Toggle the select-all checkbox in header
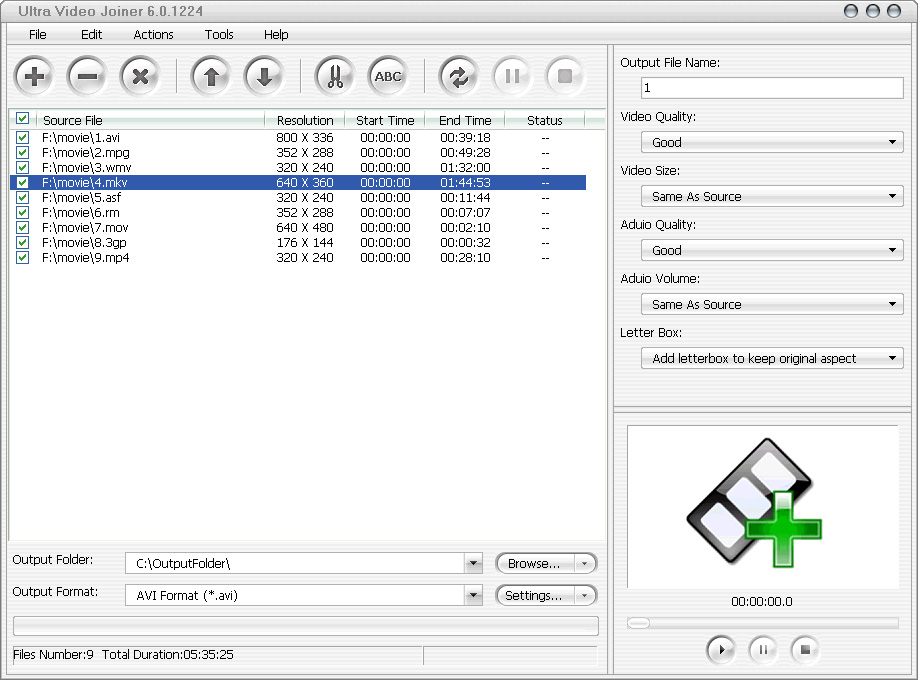The image size is (918, 680). tap(23, 119)
